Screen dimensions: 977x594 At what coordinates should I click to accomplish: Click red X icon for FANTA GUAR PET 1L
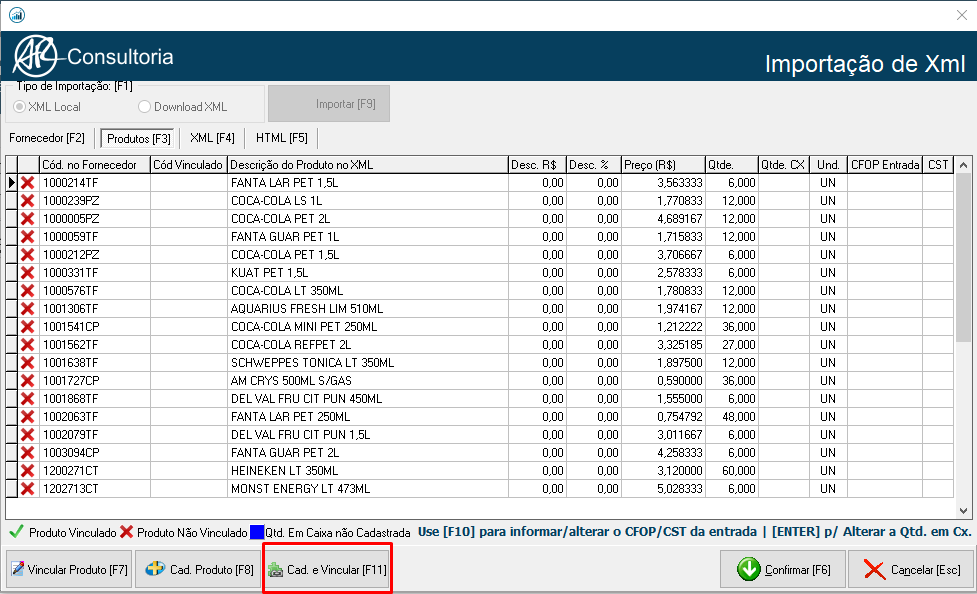click(27, 237)
